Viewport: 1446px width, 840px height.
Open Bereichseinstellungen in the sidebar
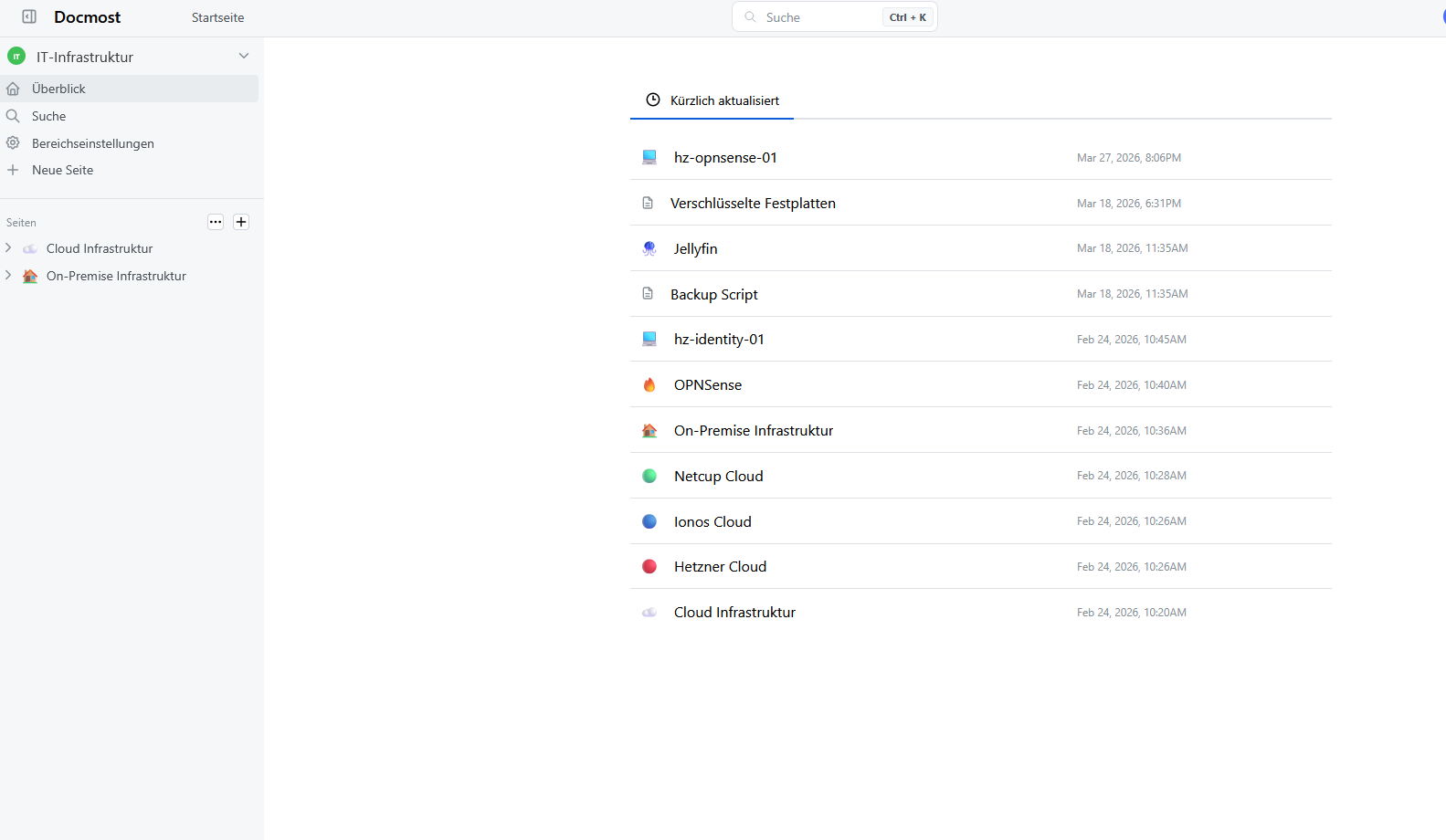click(x=129, y=143)
